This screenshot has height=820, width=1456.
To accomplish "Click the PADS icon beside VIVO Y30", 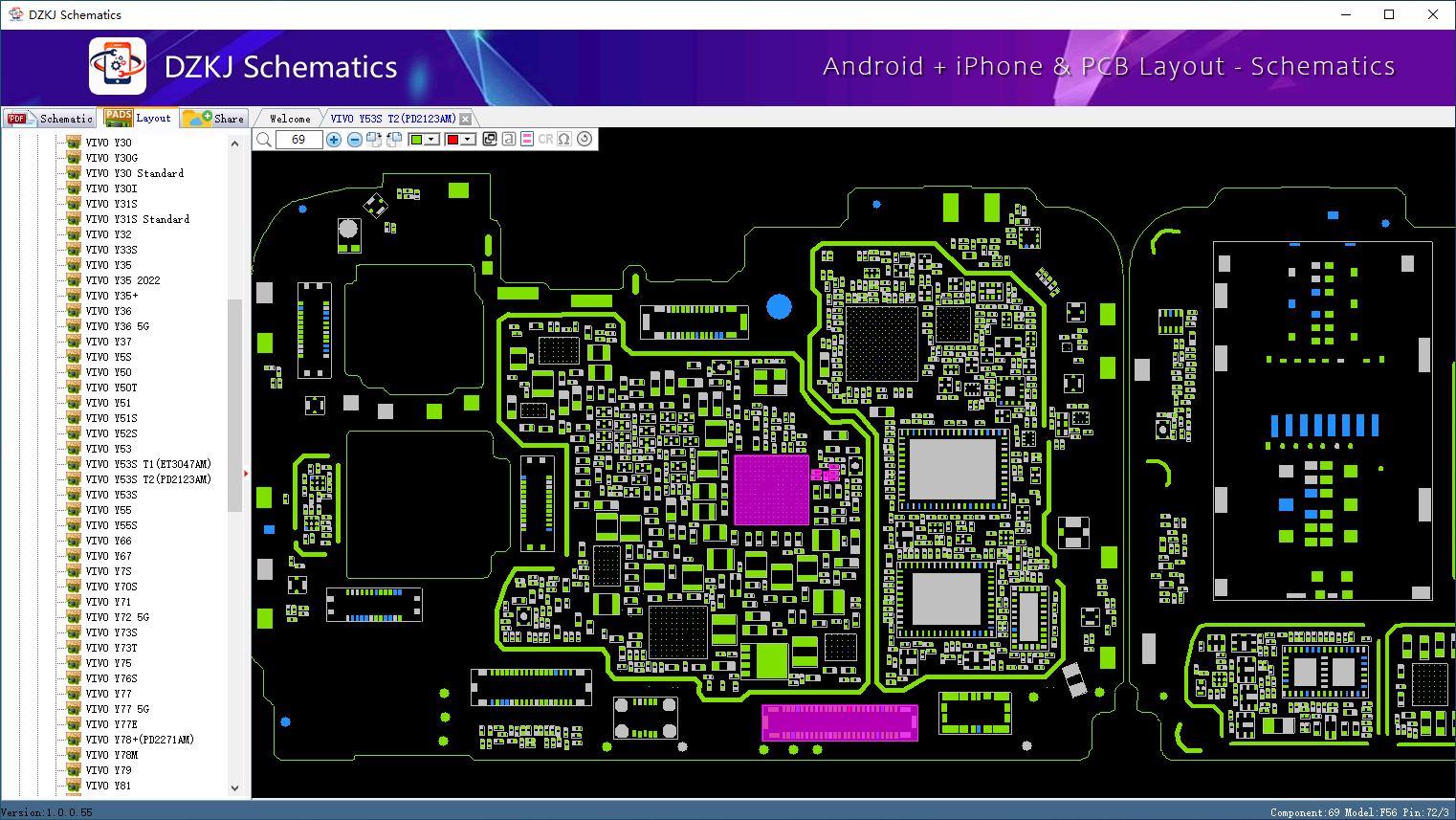I will 74,143.
